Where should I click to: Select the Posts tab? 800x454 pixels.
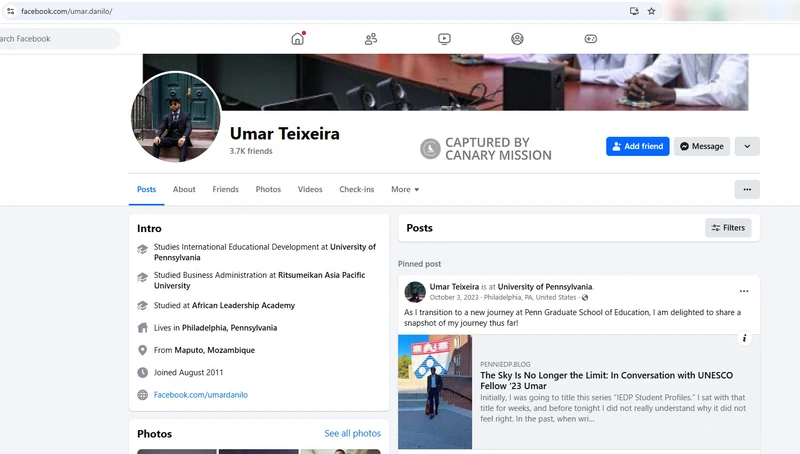click(146, 189)
